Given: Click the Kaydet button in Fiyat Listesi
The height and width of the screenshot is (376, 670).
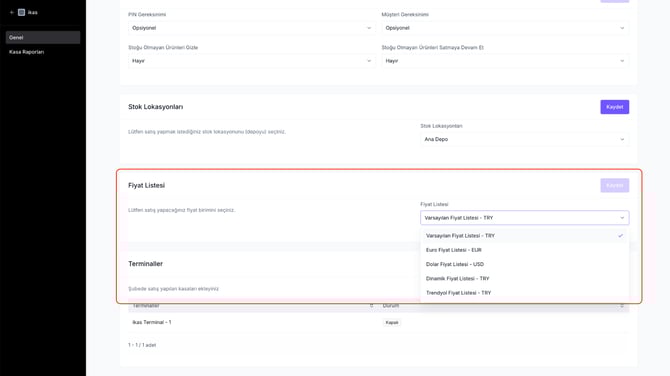Looking at the screenshot, I should (x=614, y=185).
